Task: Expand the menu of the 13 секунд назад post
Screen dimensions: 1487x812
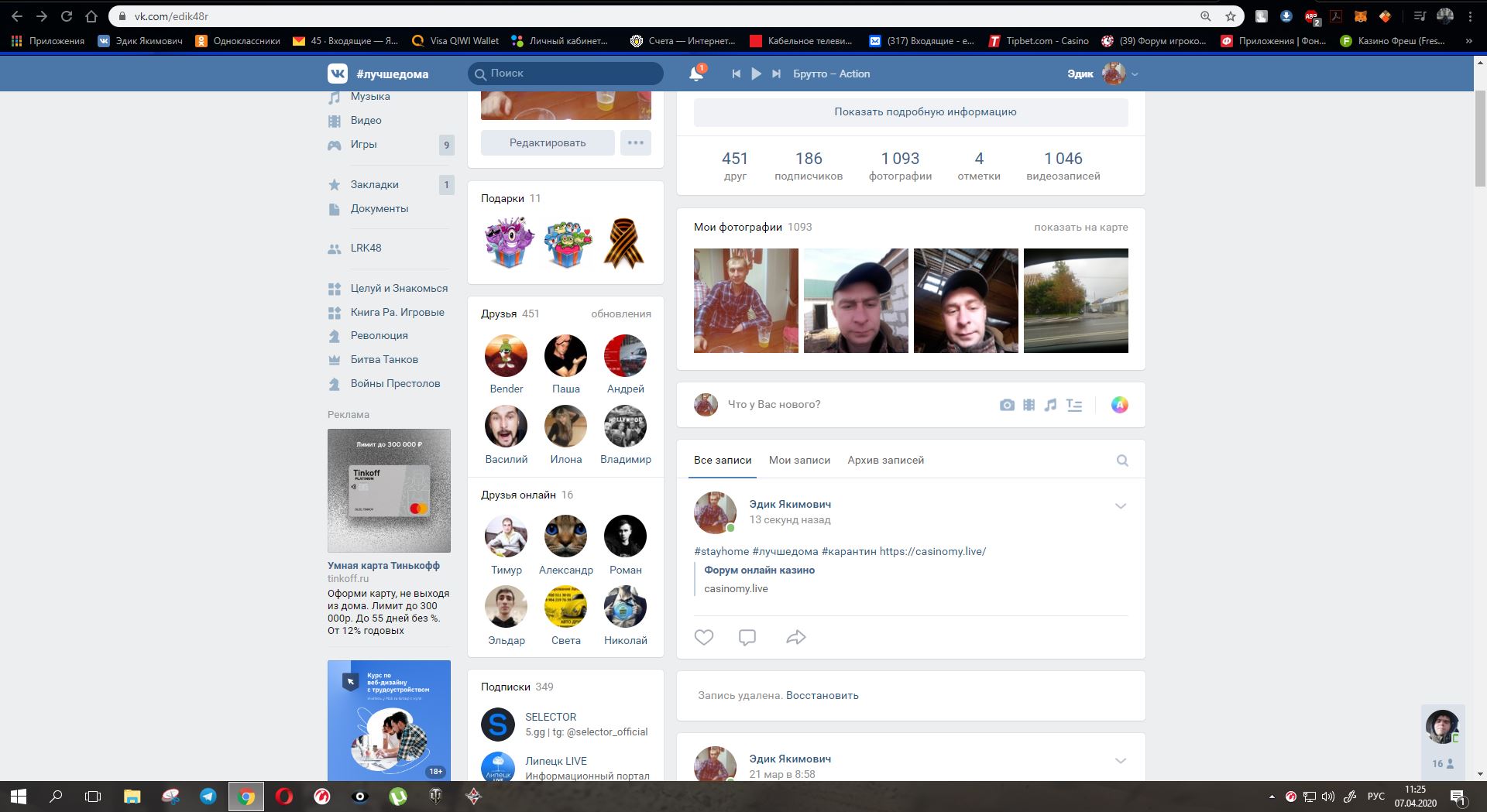Action: tap(1120, 506)
